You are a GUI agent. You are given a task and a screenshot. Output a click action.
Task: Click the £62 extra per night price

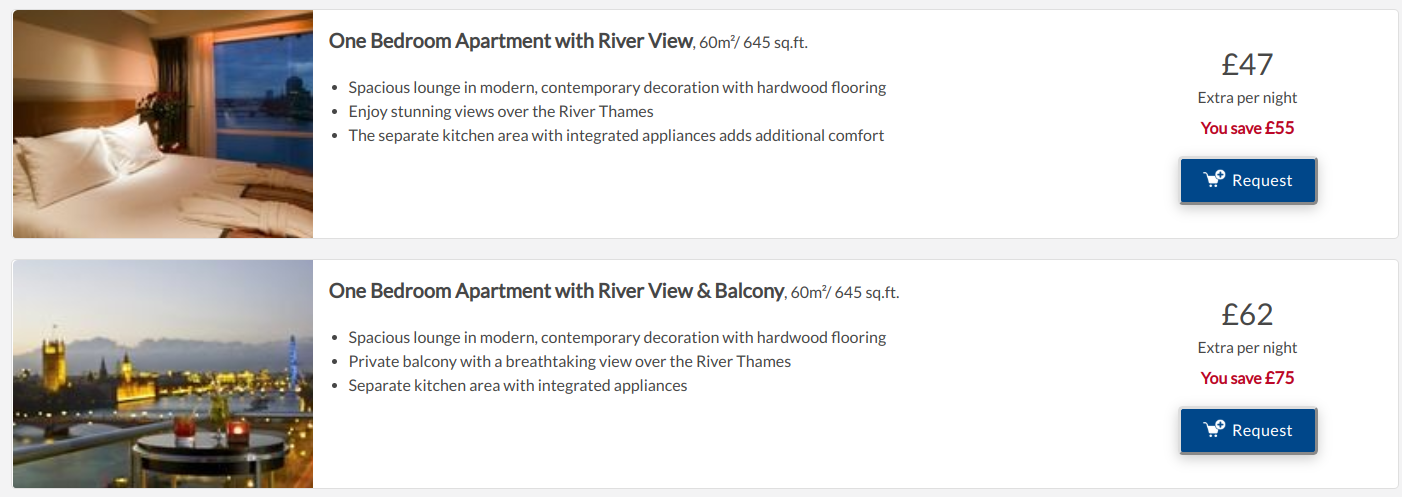click(1247, 315)
